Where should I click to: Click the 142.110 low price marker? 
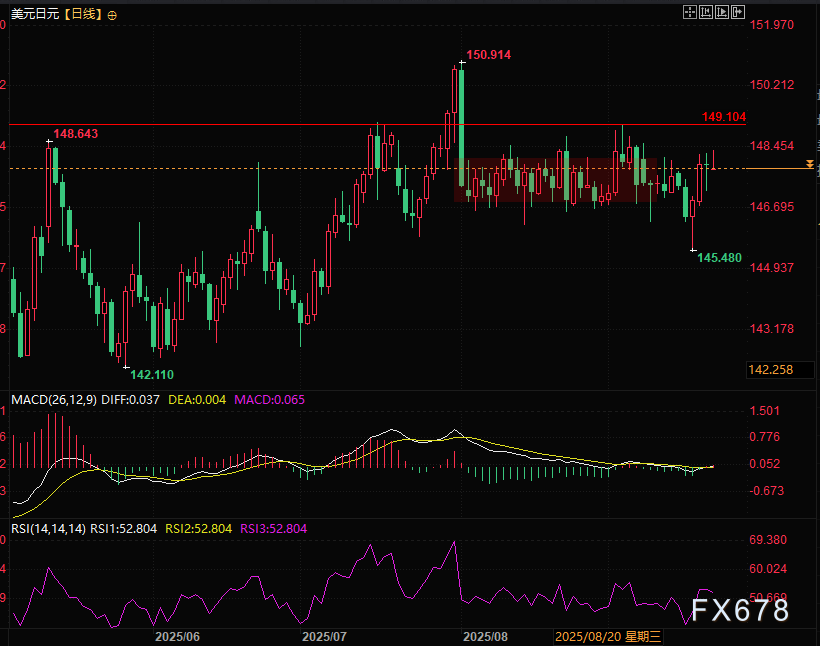coord(152,374)
